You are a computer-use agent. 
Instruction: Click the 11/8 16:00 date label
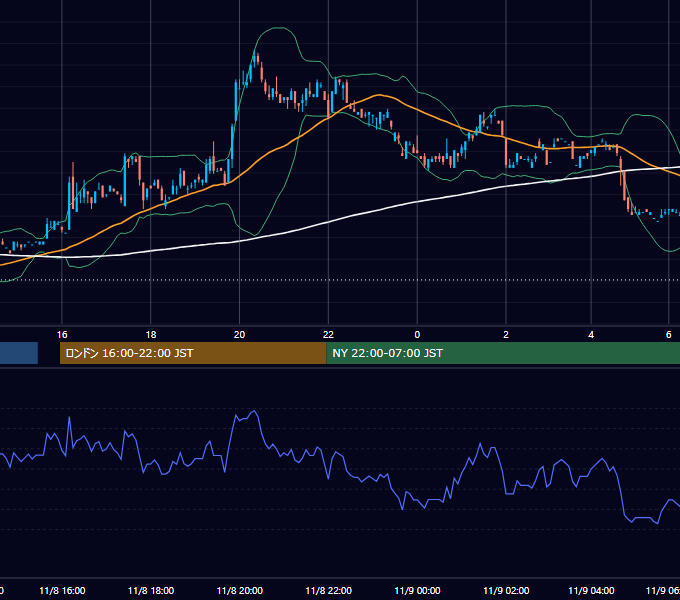tap(62, 590)
